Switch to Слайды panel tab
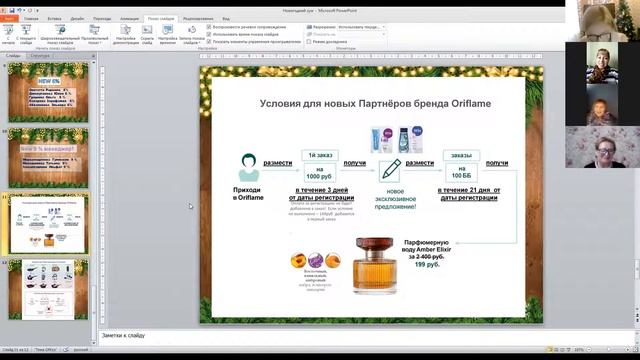The width and height of the screenshot is (640, 360). [13, 56]
